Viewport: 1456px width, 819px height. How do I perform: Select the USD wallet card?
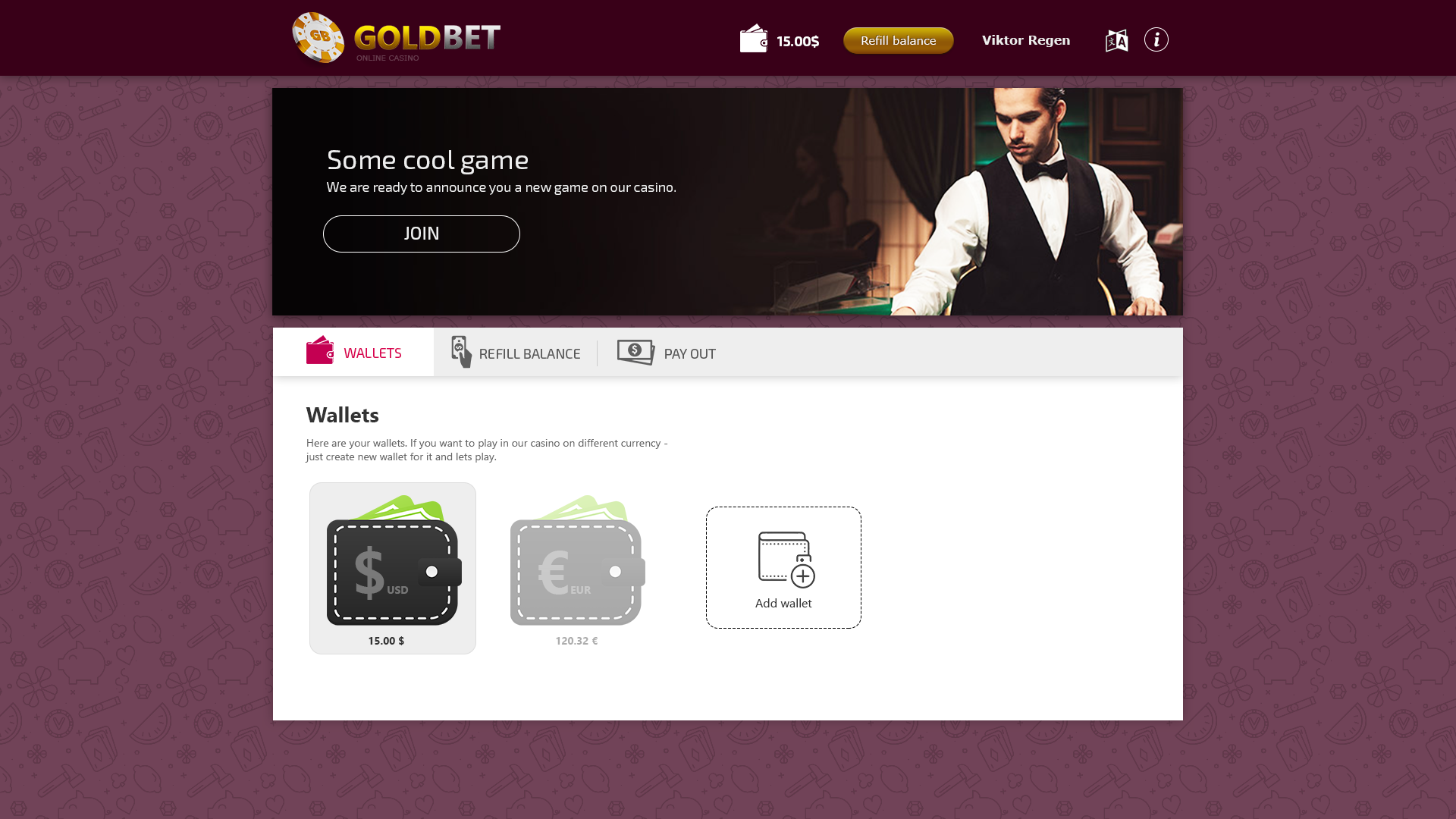pos(393,568)
